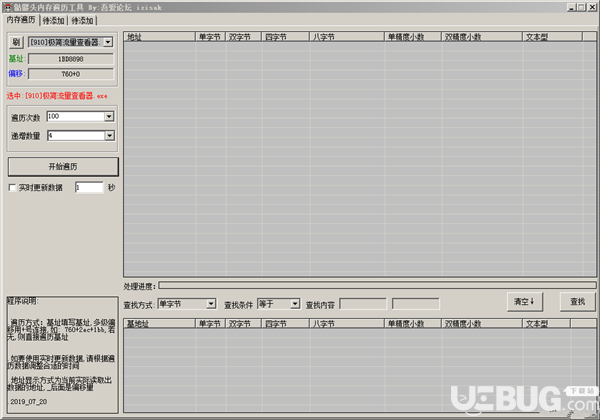Viewport: 600px width, 420px height.
Task: Click 八字节 column header in lower table
Action: point(347,324)
